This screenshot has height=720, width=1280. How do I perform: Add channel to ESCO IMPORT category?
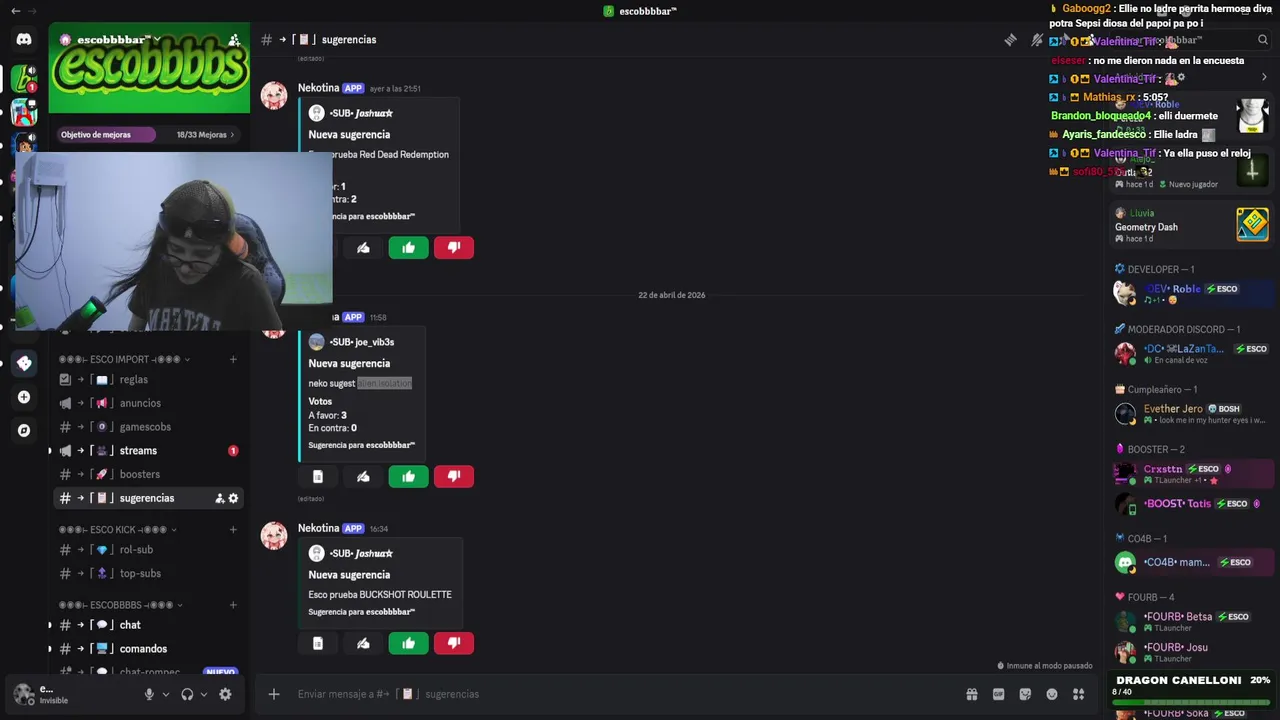click(233, 359)
